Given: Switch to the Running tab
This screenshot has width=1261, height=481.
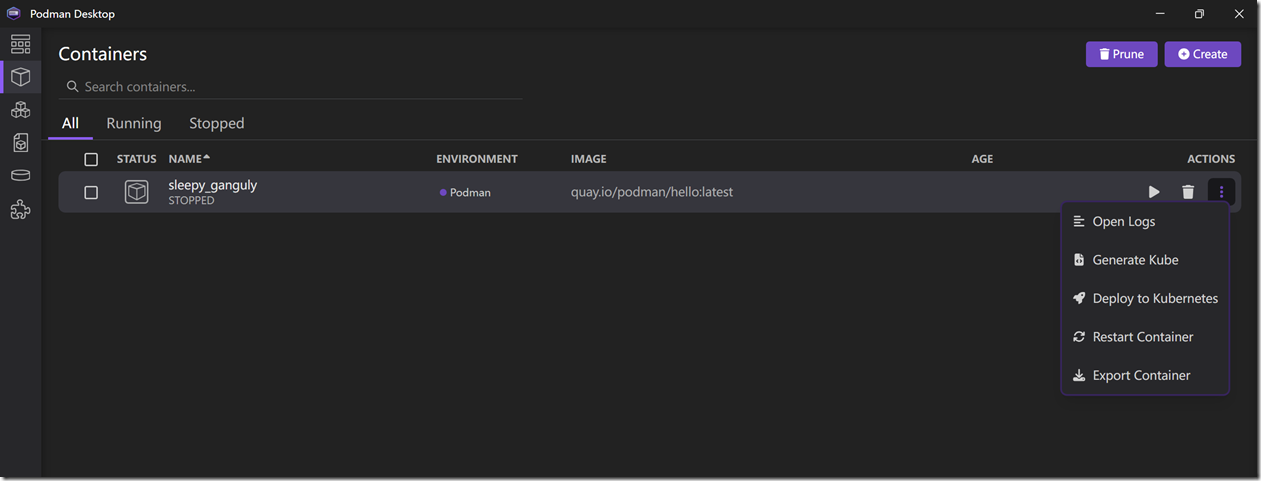Looking at the screenshot, I should 134,123.
